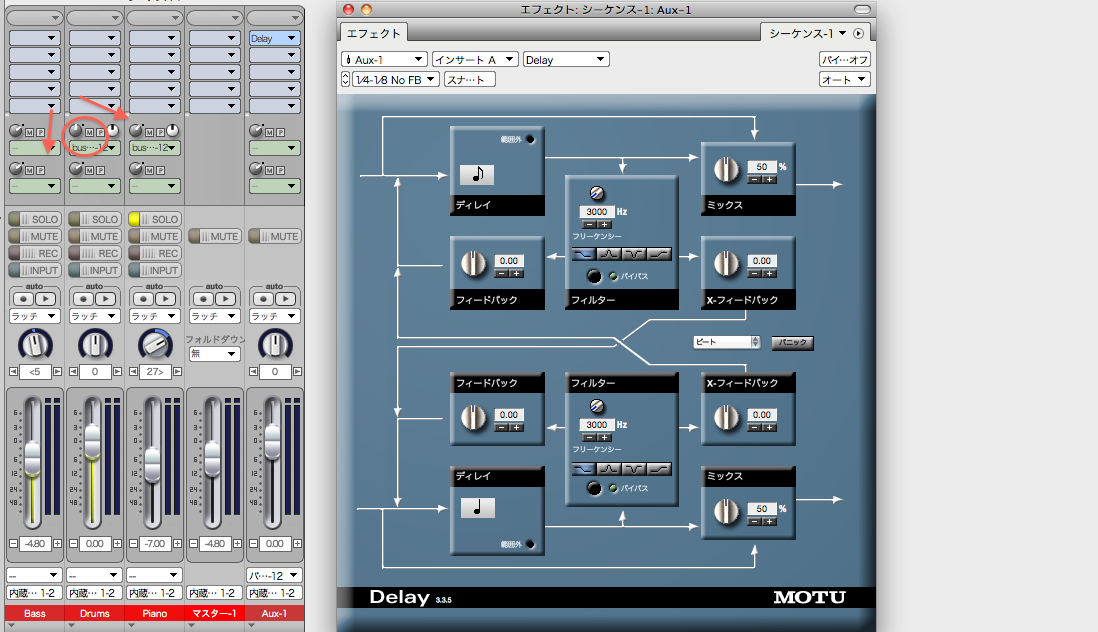Toggle SOLO on the Bass strip
The width and height of the screenshot is (1098, 632).
click(34, 219)
